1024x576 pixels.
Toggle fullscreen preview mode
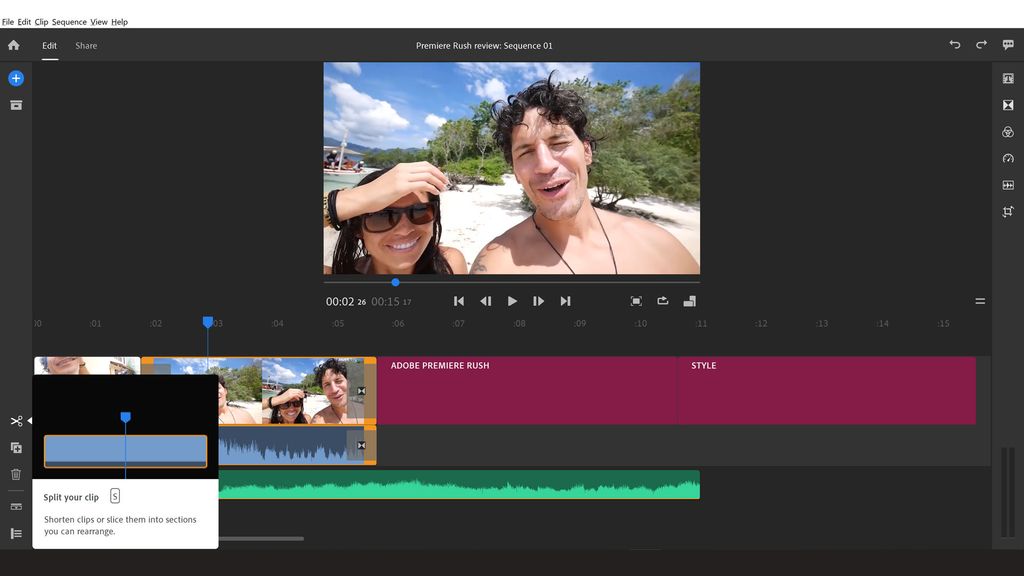[636, 300]
